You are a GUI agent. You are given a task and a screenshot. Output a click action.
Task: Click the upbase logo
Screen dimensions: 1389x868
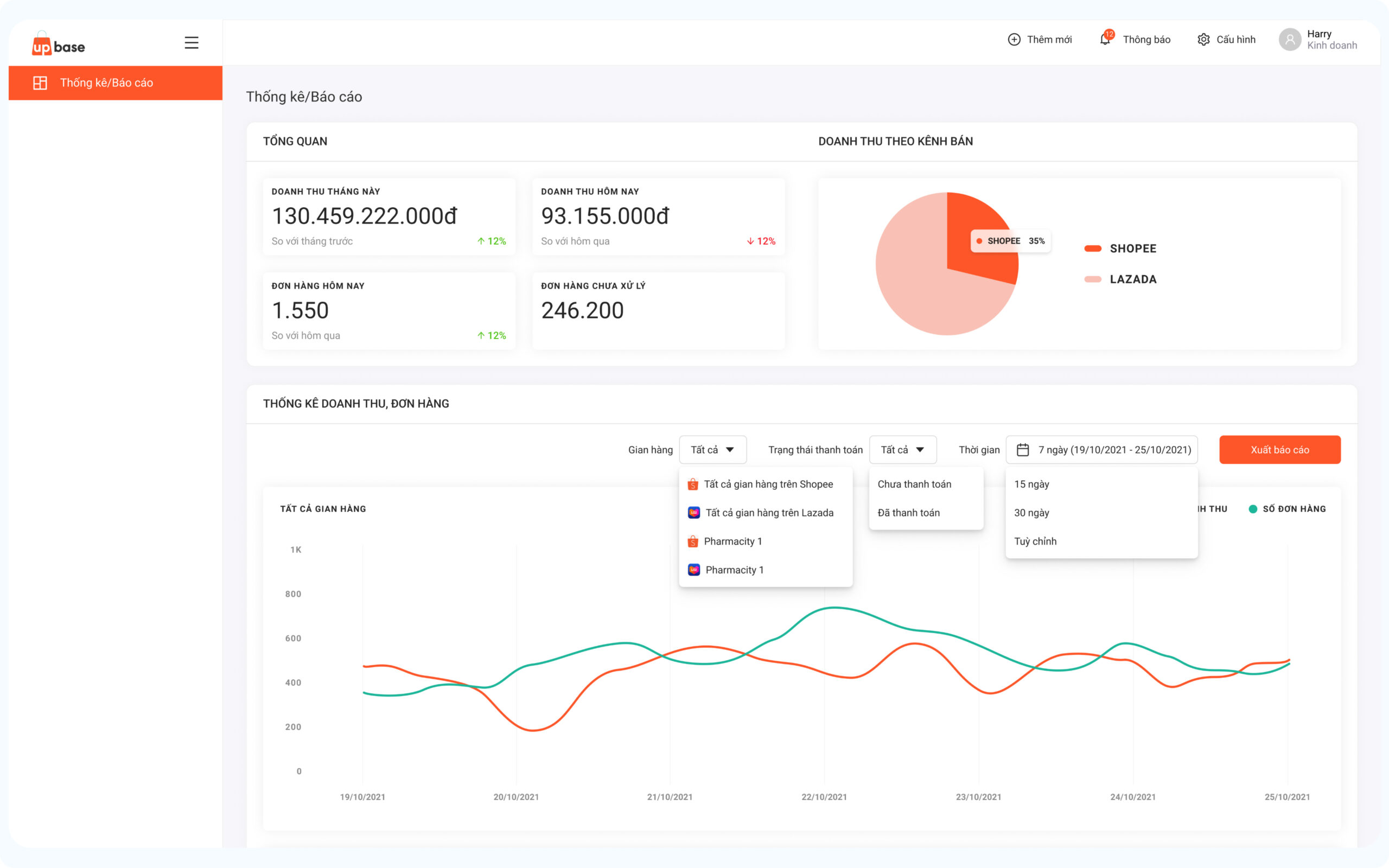[59, 44]
